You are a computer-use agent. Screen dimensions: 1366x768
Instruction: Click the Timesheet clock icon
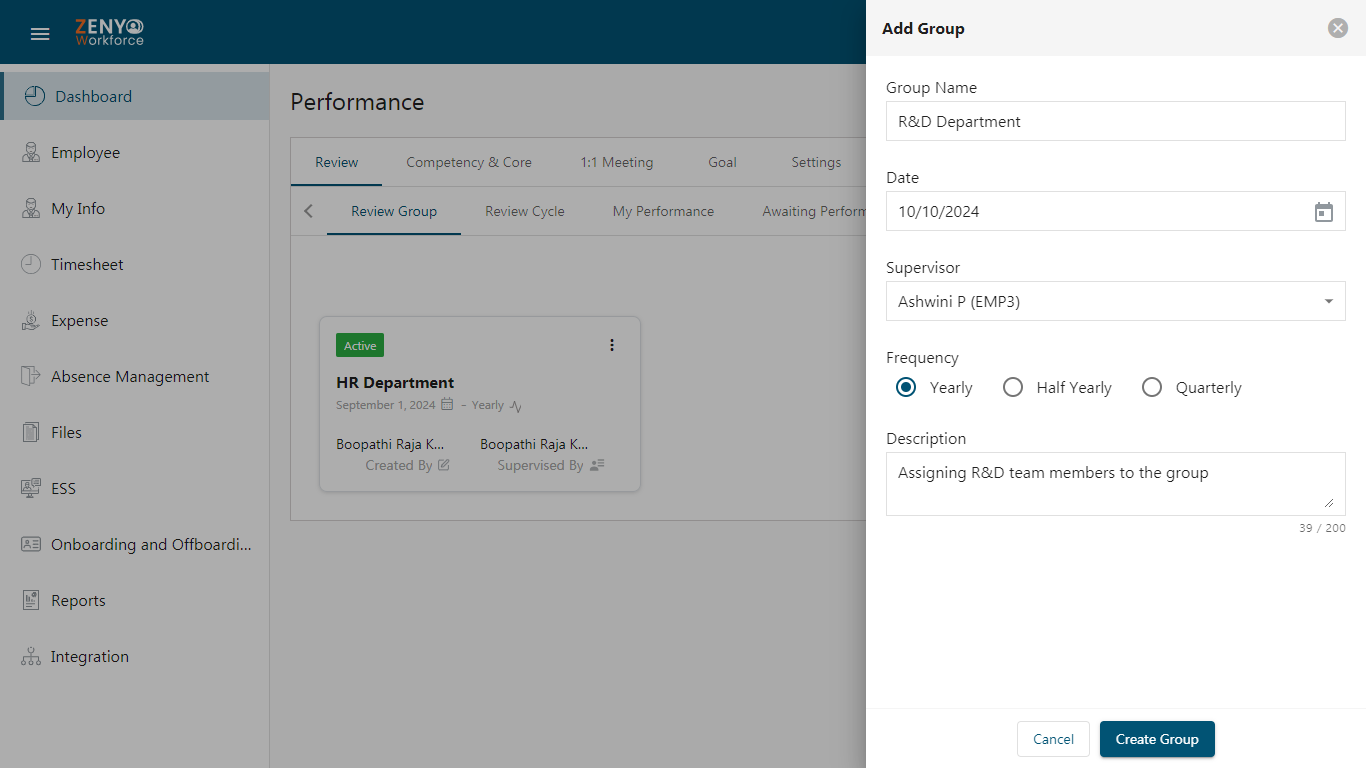click(31, 264)
